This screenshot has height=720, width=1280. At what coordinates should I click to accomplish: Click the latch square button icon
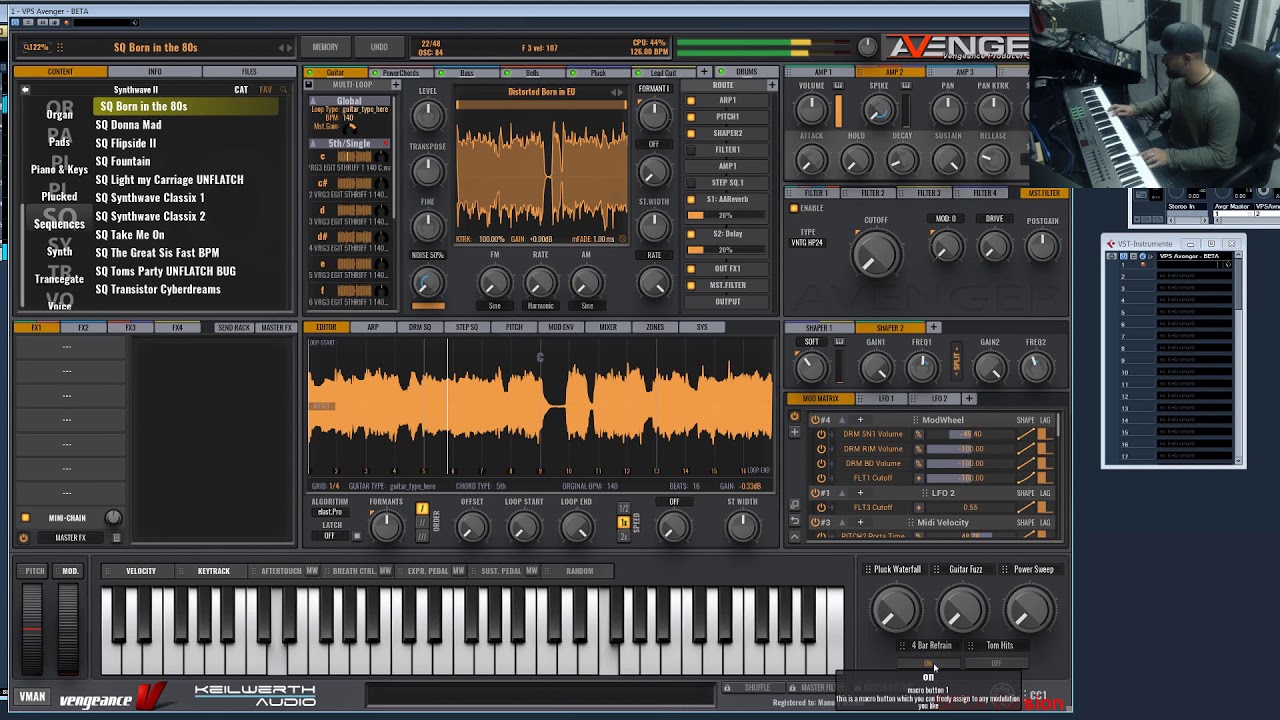(357, 536)
